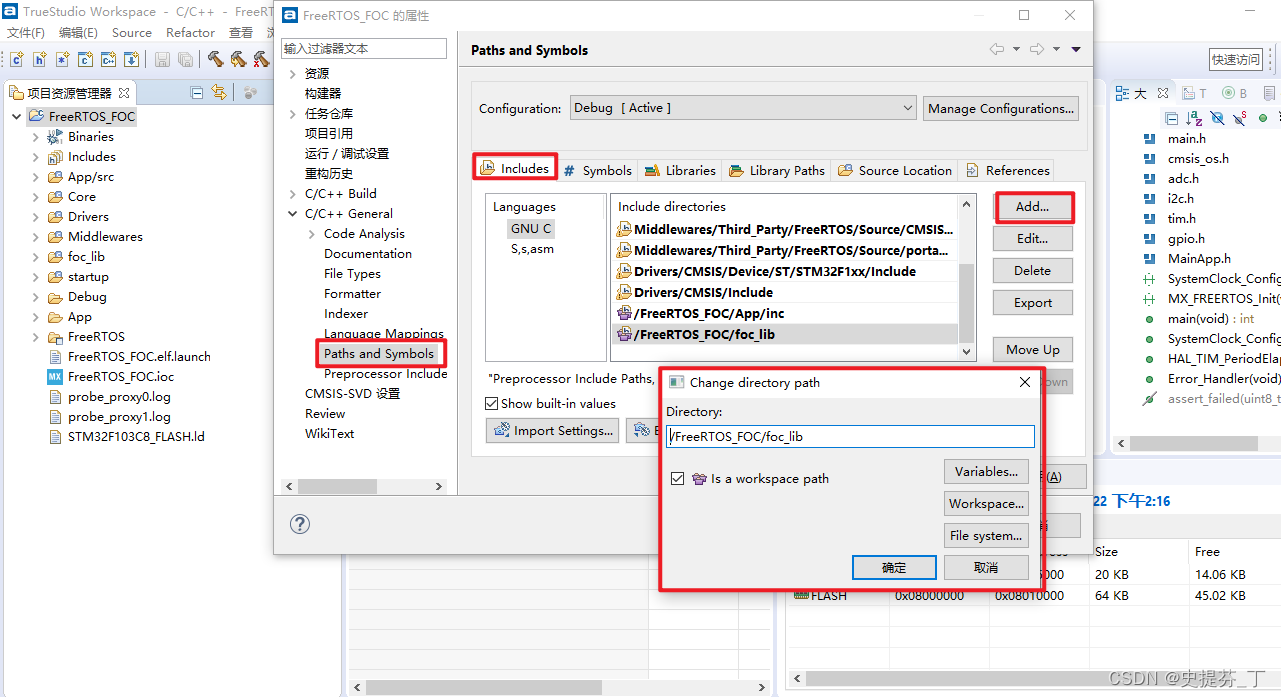Screen dimensions: 1281x697
Task: Select the S,s,asm language entry
Action: pyautogui.click(x=532, y=249)
